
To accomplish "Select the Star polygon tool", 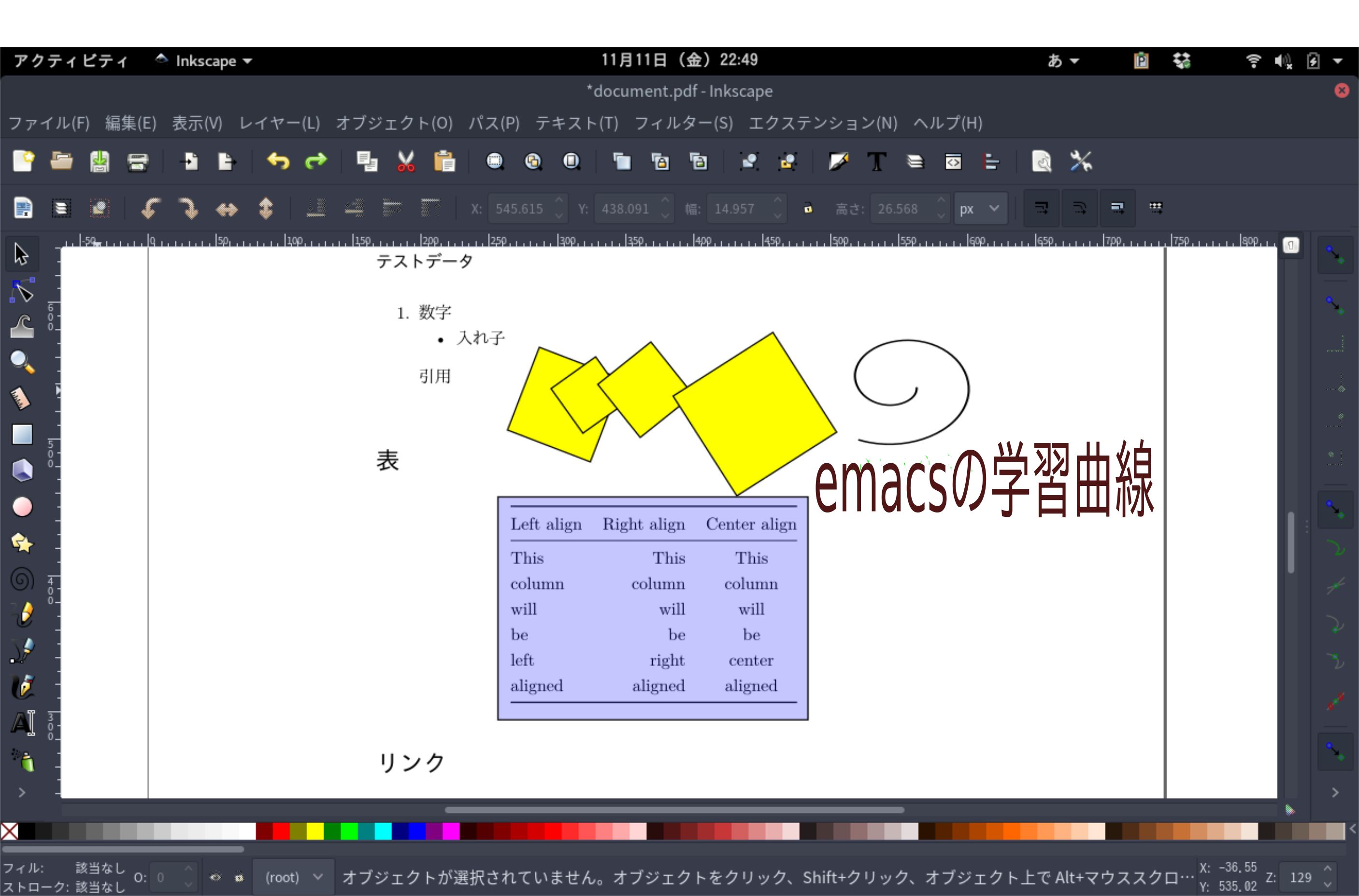I will click(22, 543).
